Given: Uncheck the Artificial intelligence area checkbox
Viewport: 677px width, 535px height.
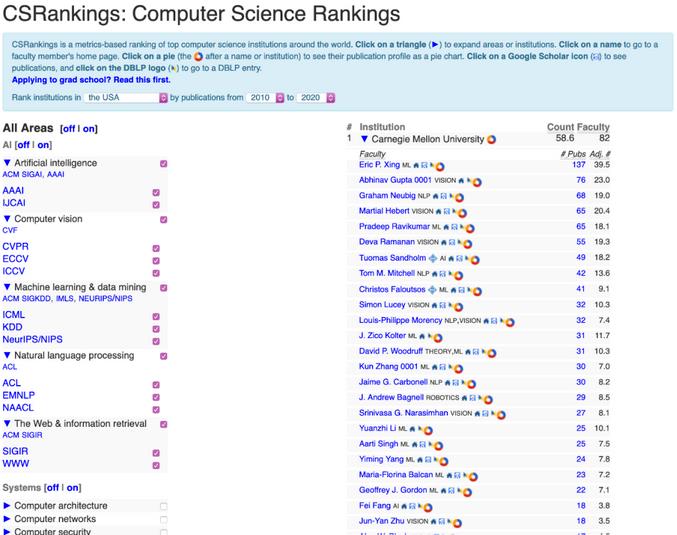Looking at the screenshot, I should 164,164.
